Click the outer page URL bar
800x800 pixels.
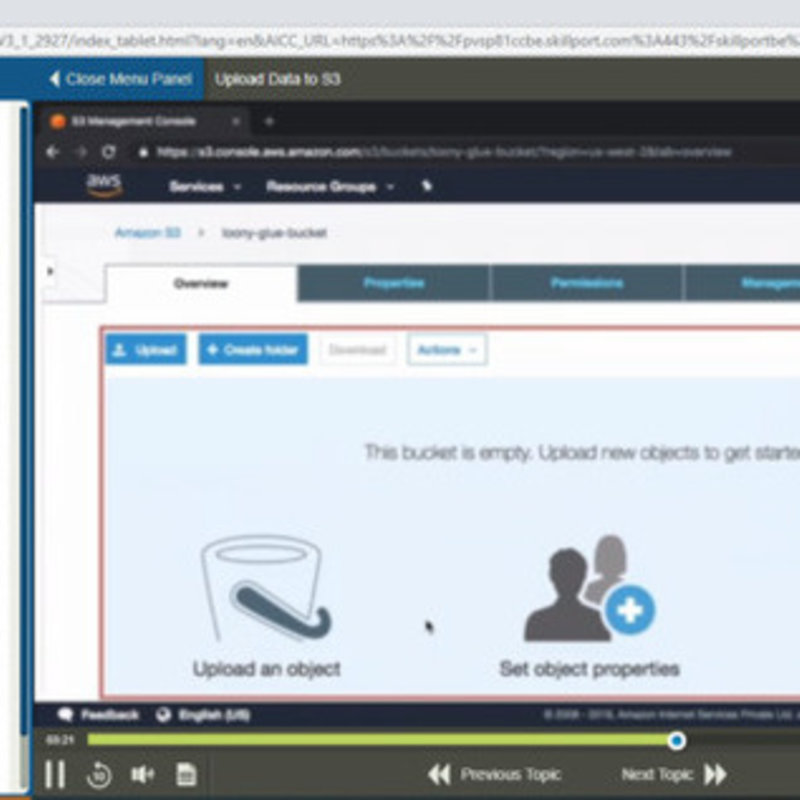coord(400,40)
